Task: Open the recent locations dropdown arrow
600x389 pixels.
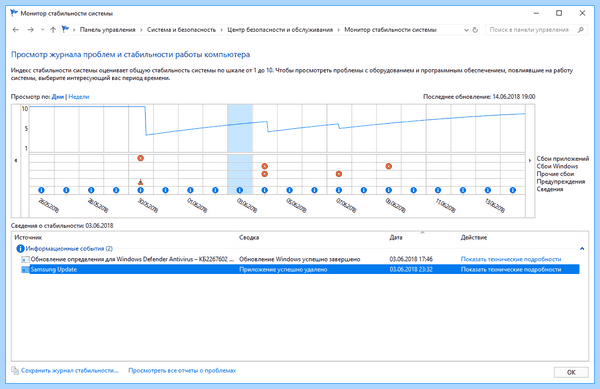Action: point(42,30)
